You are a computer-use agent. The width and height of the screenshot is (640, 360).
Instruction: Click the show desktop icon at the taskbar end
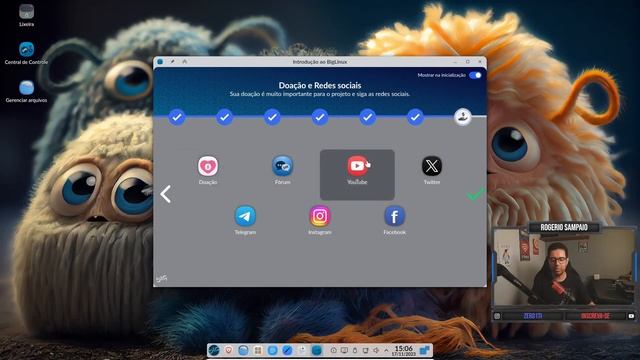tap(424, 350)
